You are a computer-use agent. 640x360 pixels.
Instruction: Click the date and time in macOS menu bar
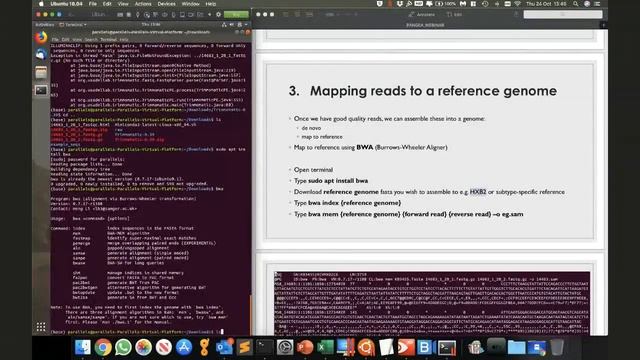[x=546, y=4]
